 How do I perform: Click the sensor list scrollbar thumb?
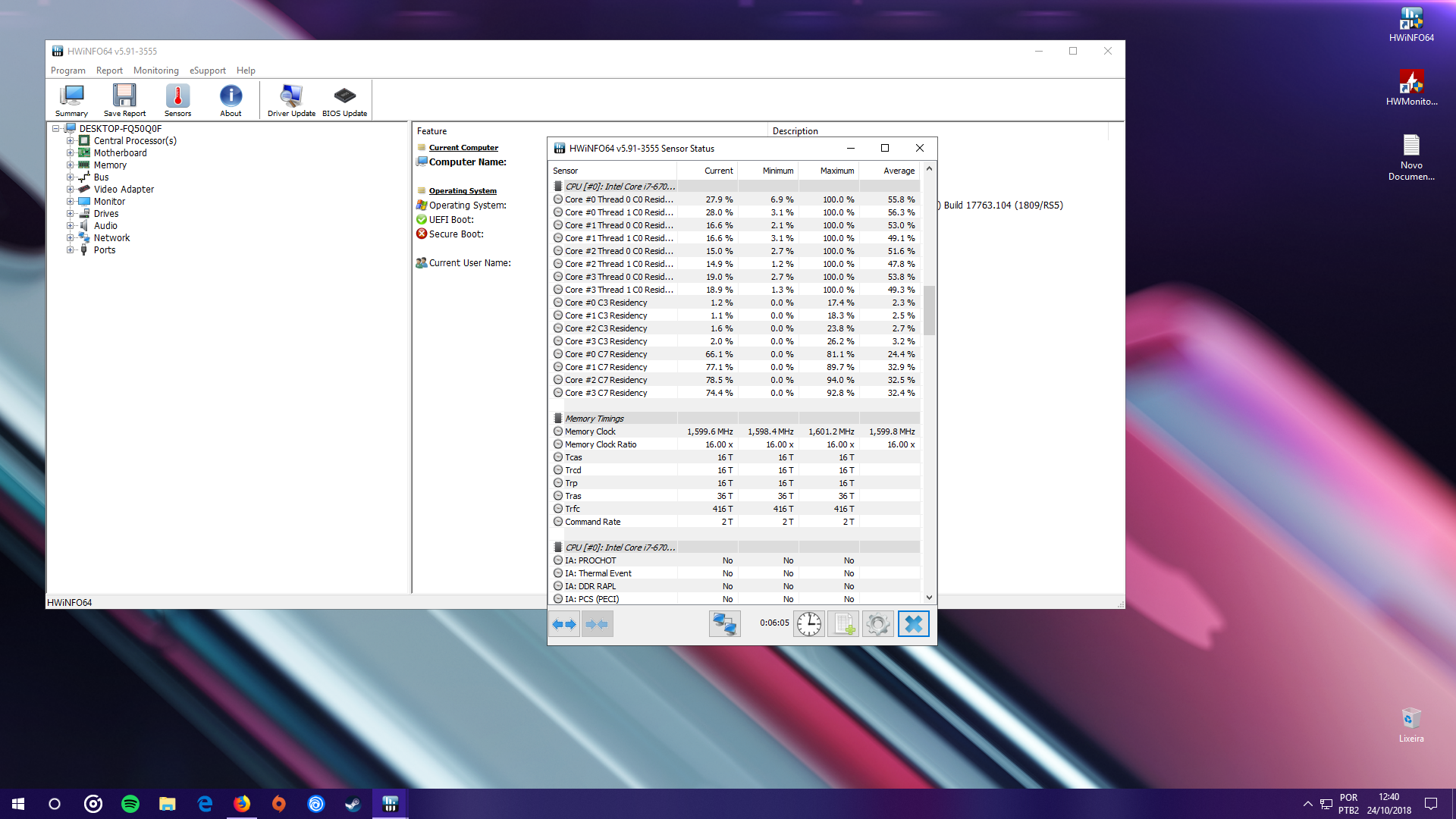pos(929,310)
